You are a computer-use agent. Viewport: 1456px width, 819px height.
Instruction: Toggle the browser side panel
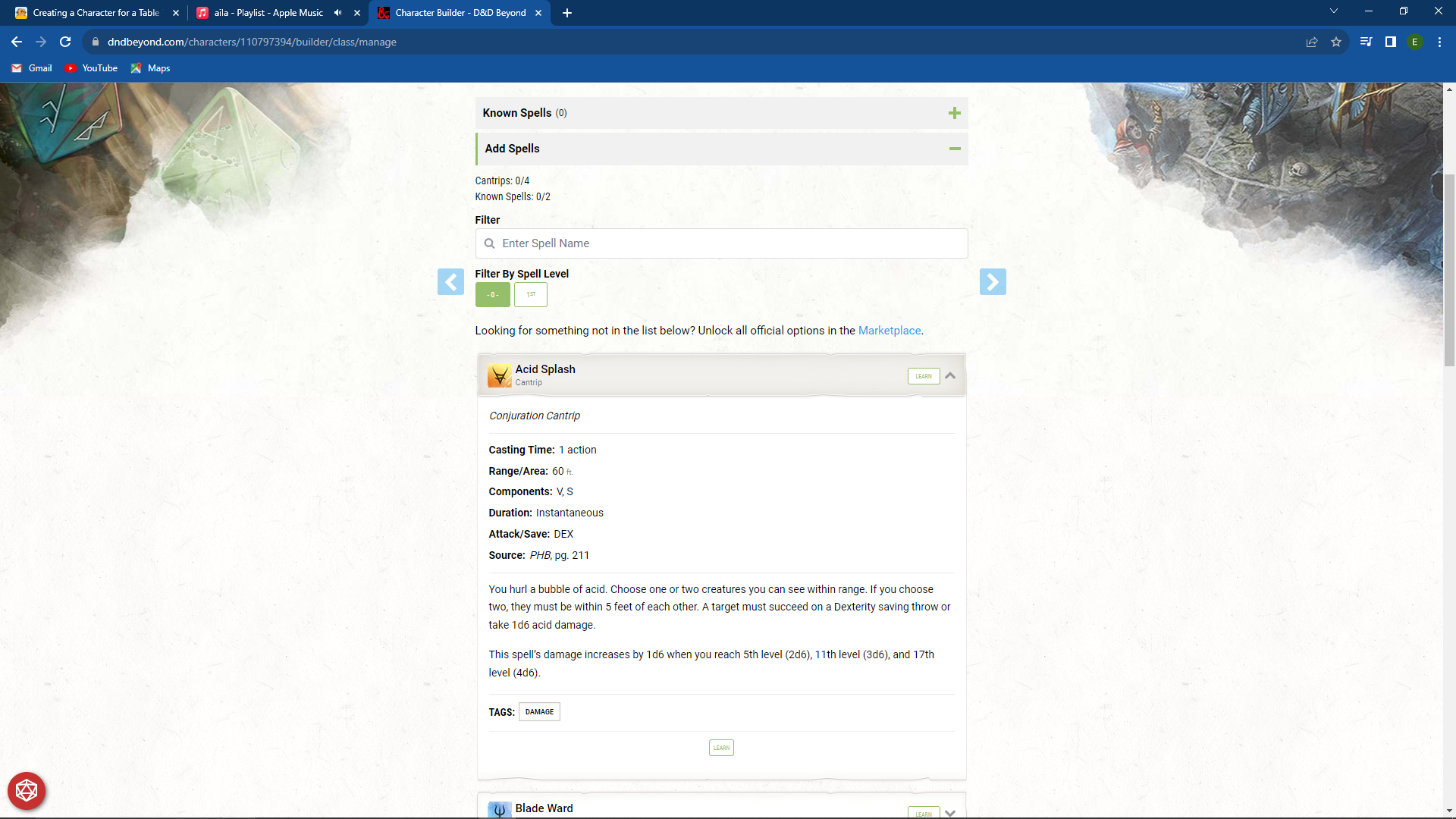(1390, 42)
